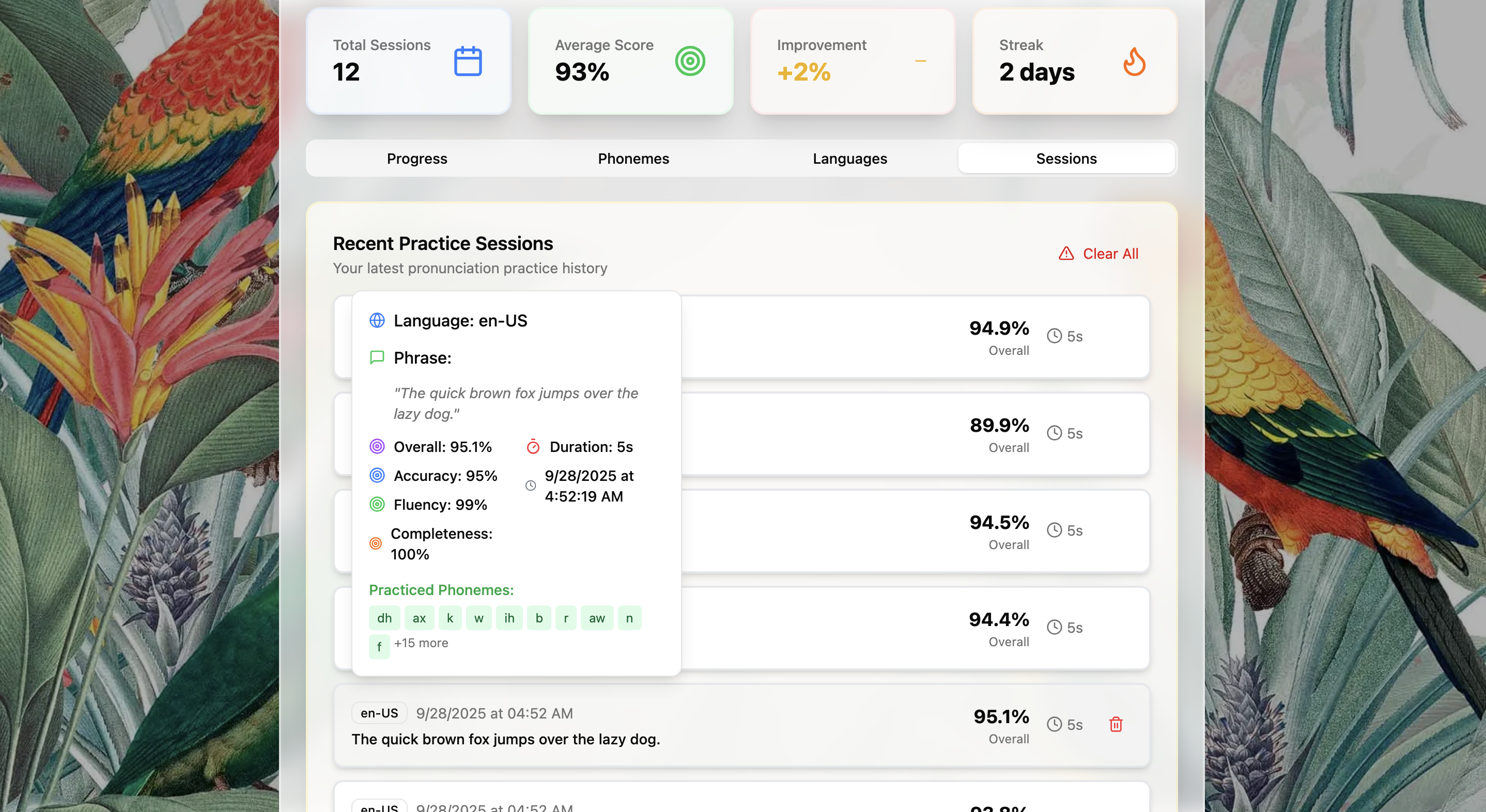Click the 'aw' phoneme chip
Viewport: 1486px width, 812px height.
point(596,618)
